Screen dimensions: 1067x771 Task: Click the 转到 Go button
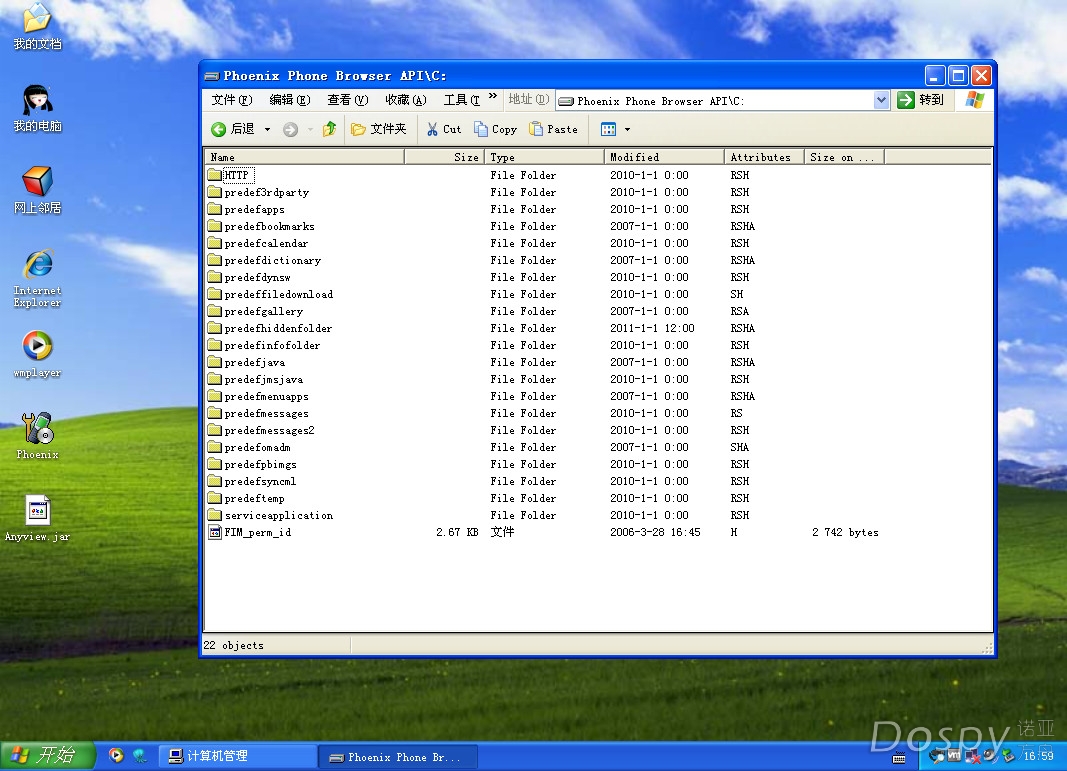(x=921, y=100)
